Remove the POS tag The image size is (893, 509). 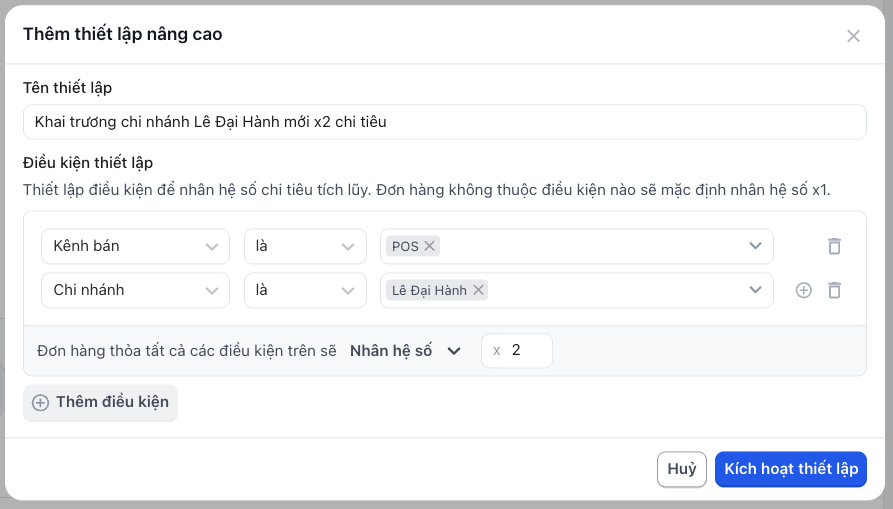pyautogui.click(x=429, y=246)
